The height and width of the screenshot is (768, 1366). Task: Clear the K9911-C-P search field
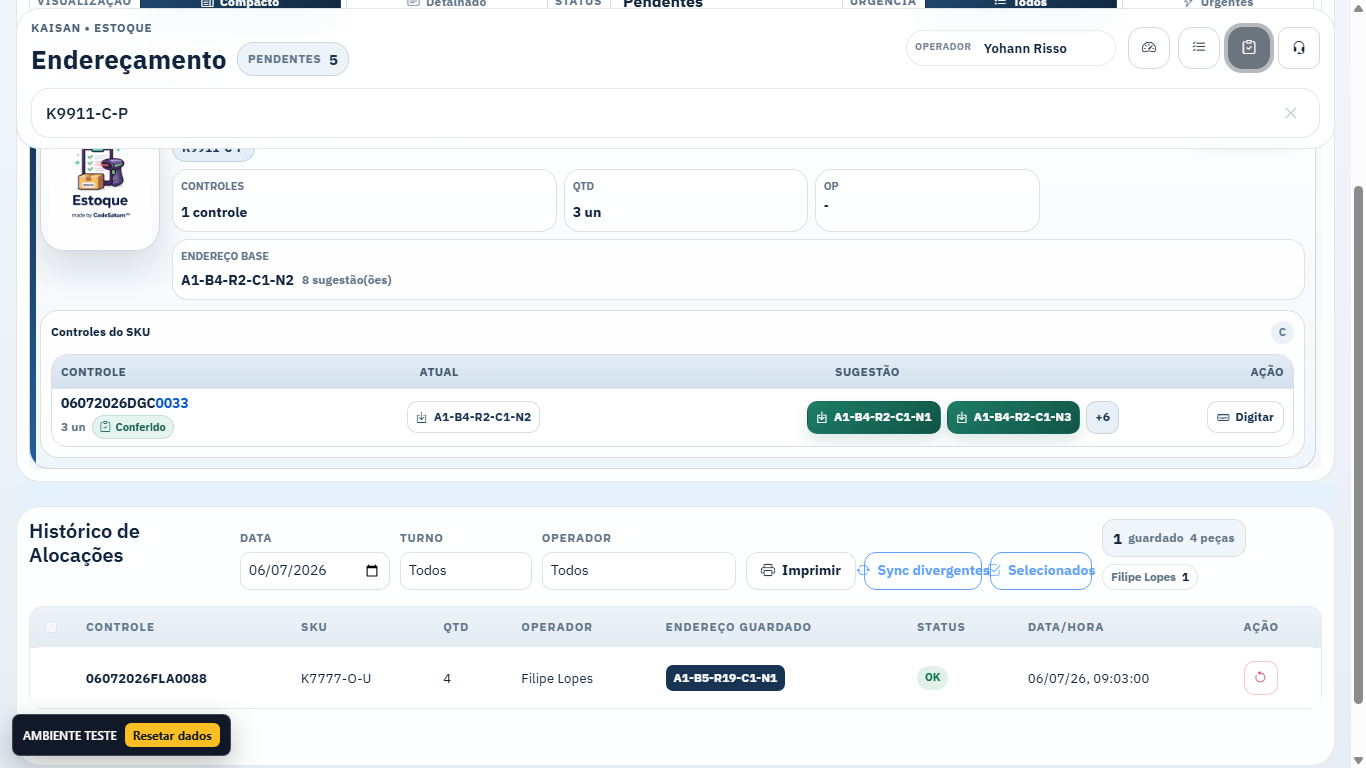tap(1291, 113)
